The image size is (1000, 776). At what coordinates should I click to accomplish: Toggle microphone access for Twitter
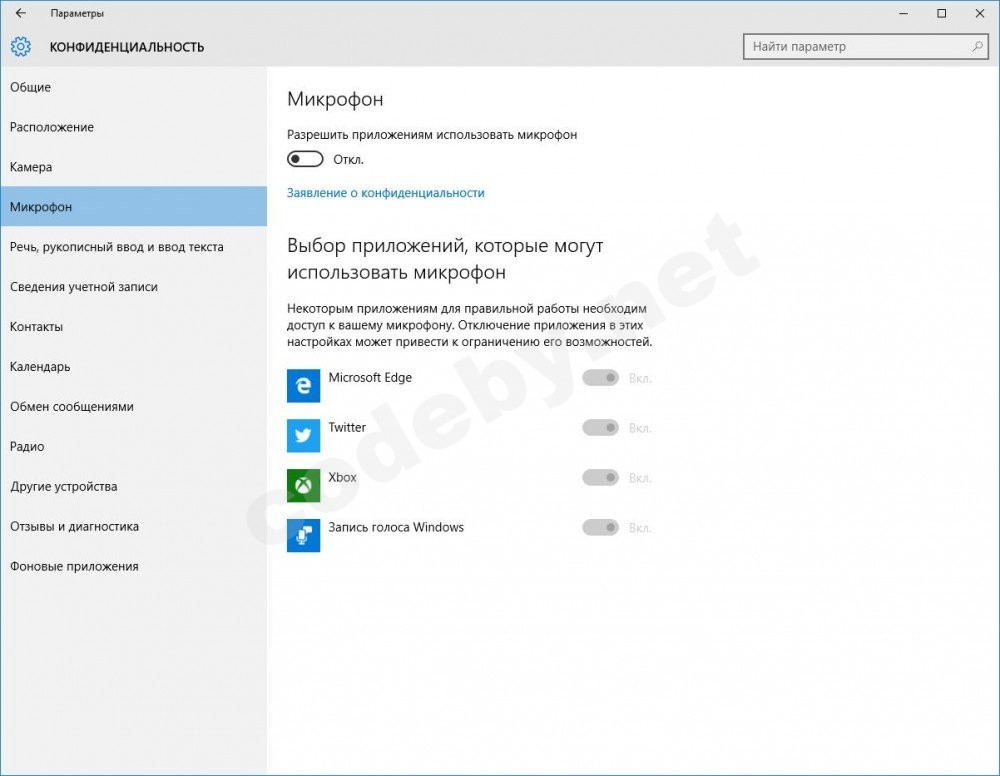coord(600,428)
